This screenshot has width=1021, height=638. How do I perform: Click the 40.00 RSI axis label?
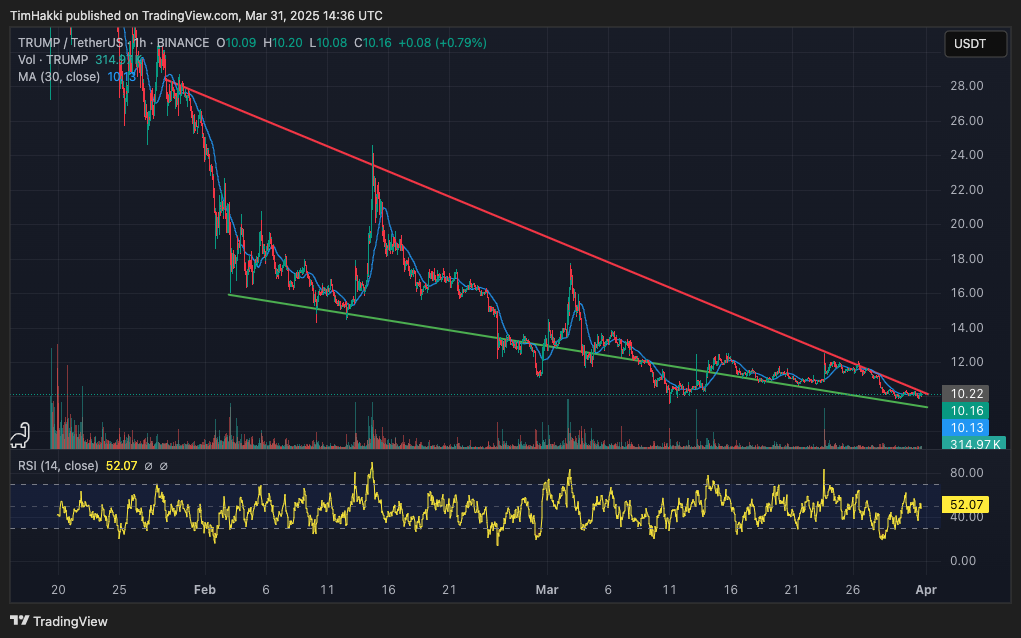(x=967, y=517)
